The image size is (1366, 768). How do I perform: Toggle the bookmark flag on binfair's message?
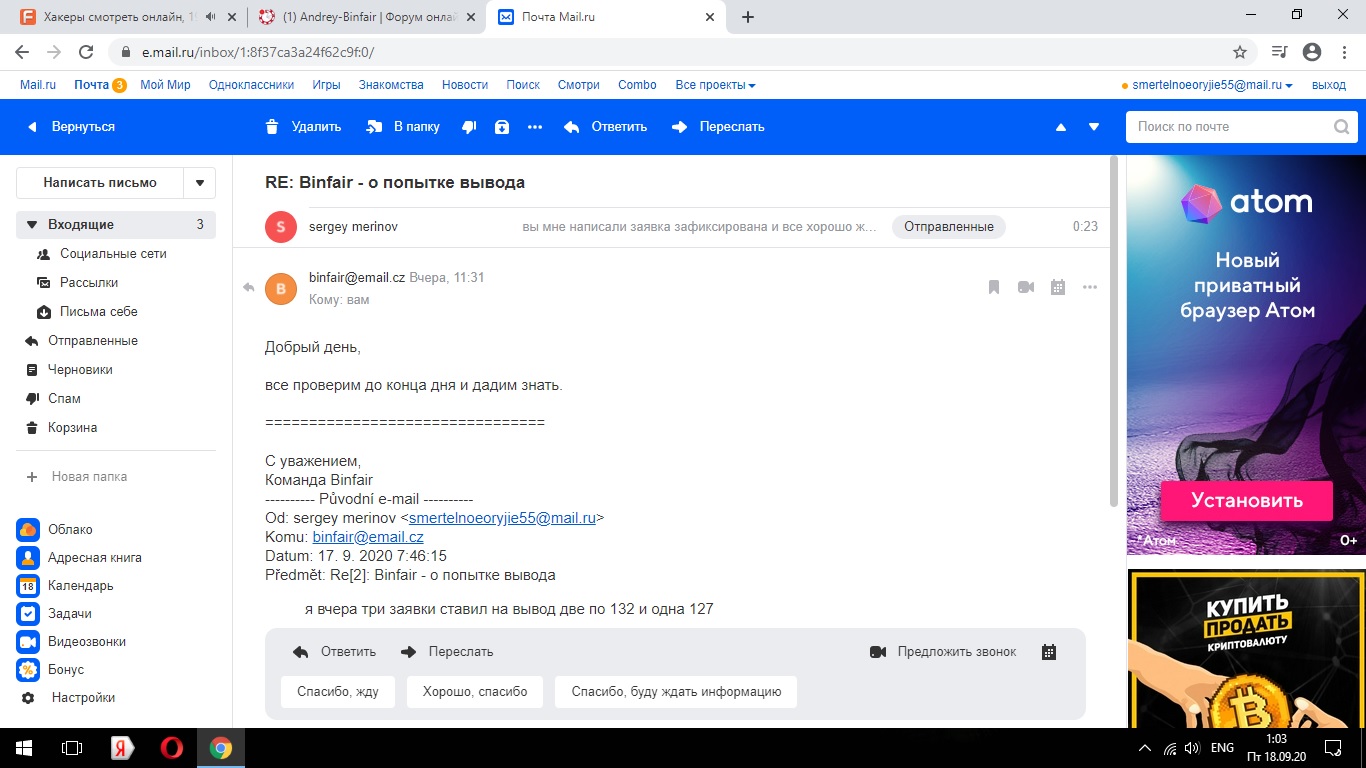pos(994,288)
